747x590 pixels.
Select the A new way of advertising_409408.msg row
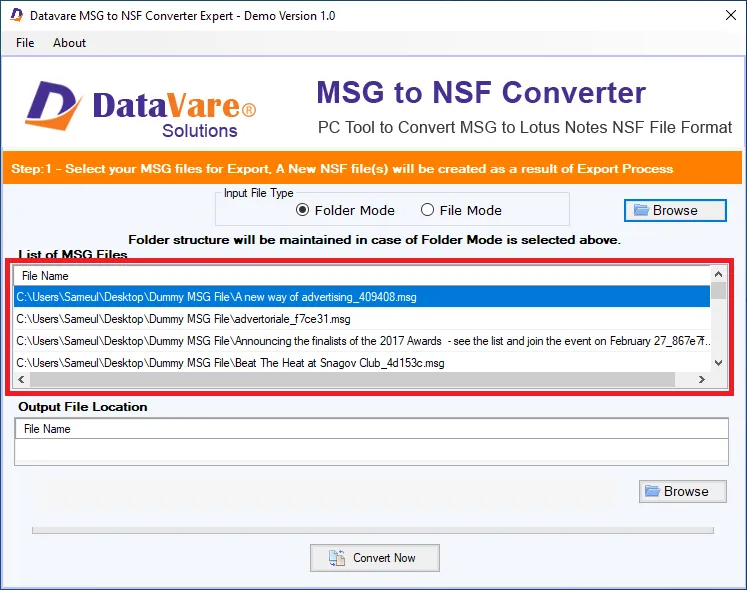362,297
